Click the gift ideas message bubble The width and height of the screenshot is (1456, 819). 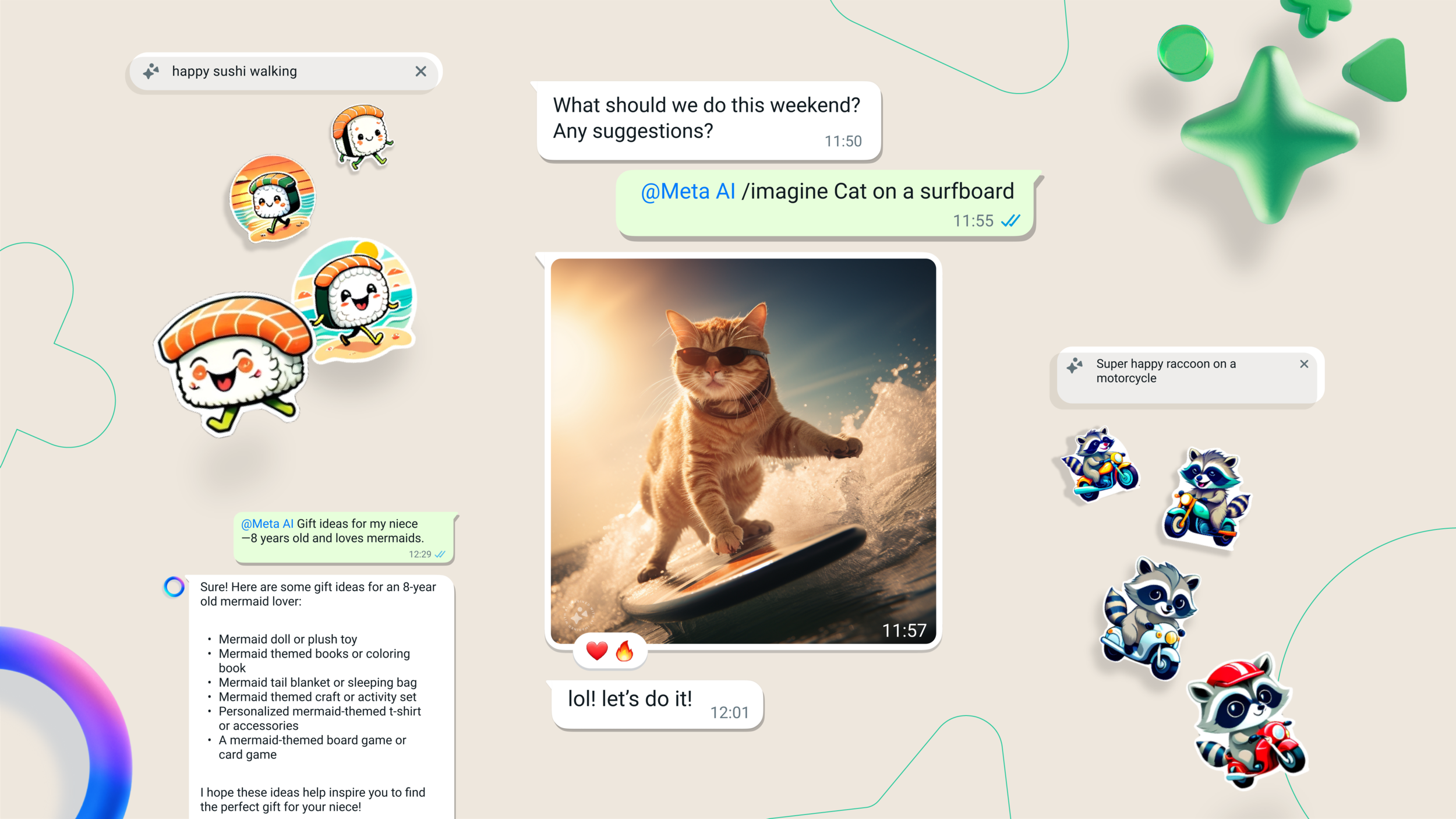tap(335, 535)
